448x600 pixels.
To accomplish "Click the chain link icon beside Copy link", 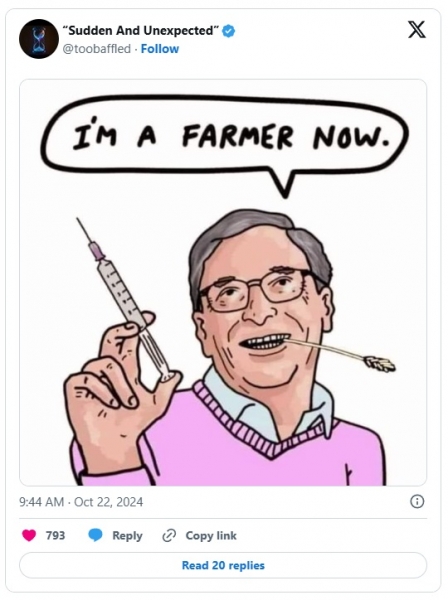I will tap(169, 536).
